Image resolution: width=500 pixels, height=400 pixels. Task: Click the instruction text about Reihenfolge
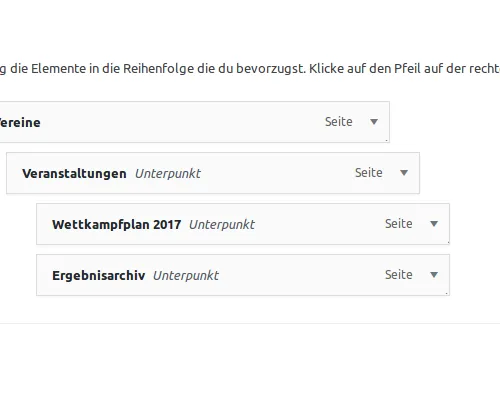coord(250,69)
